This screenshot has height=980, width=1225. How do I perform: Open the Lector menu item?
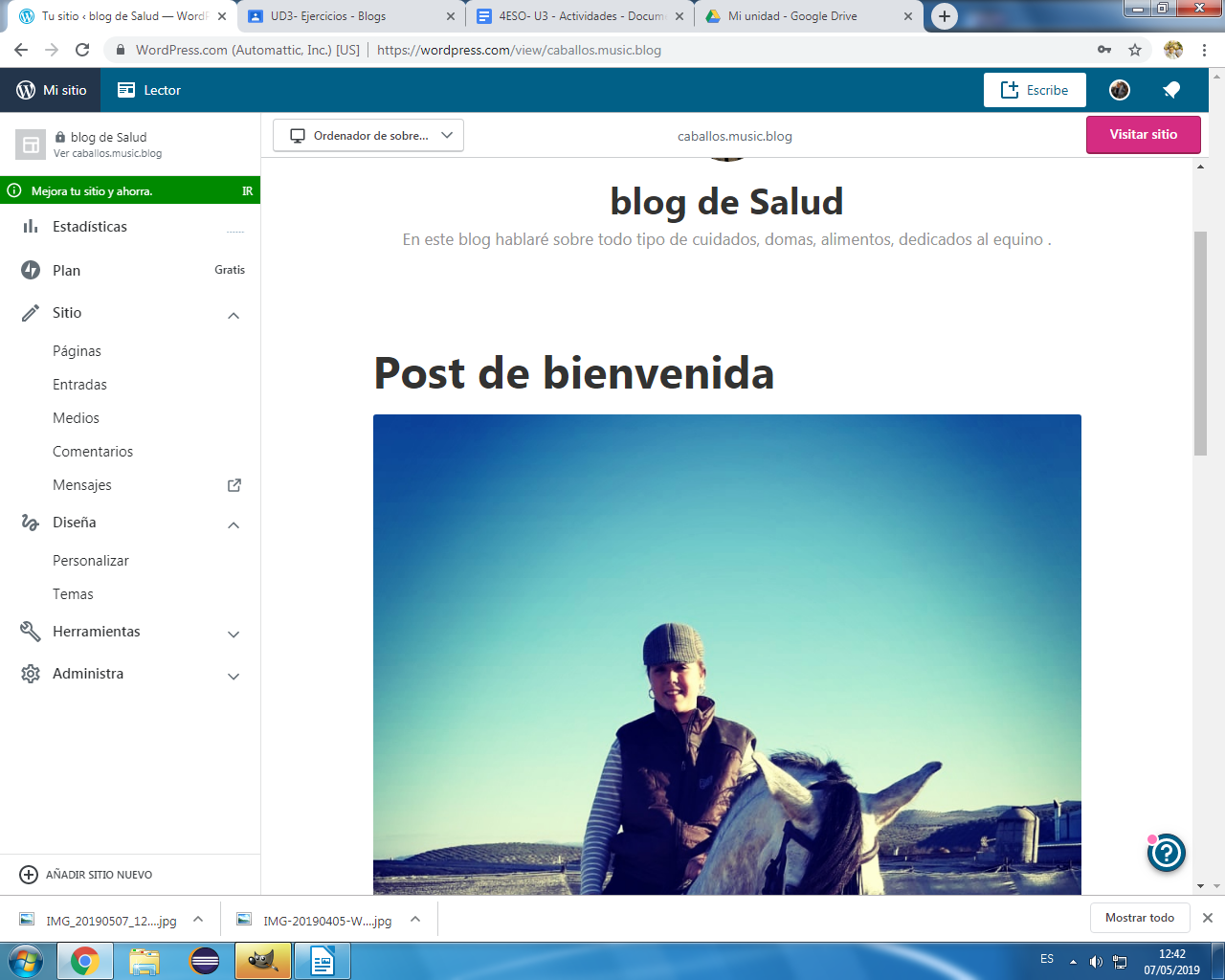pyautogui.click(x=149, y=90)
